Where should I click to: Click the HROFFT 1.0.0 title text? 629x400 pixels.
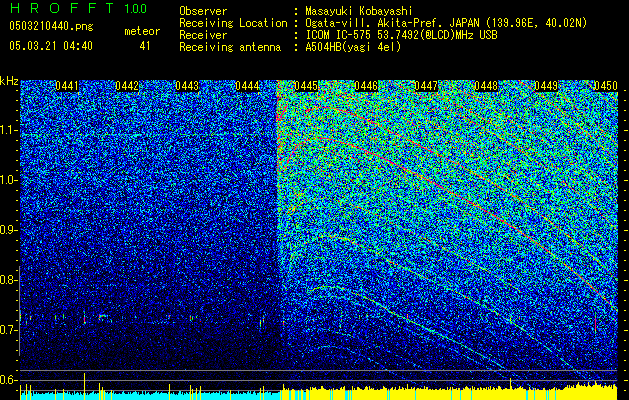(x=78, y=8)
